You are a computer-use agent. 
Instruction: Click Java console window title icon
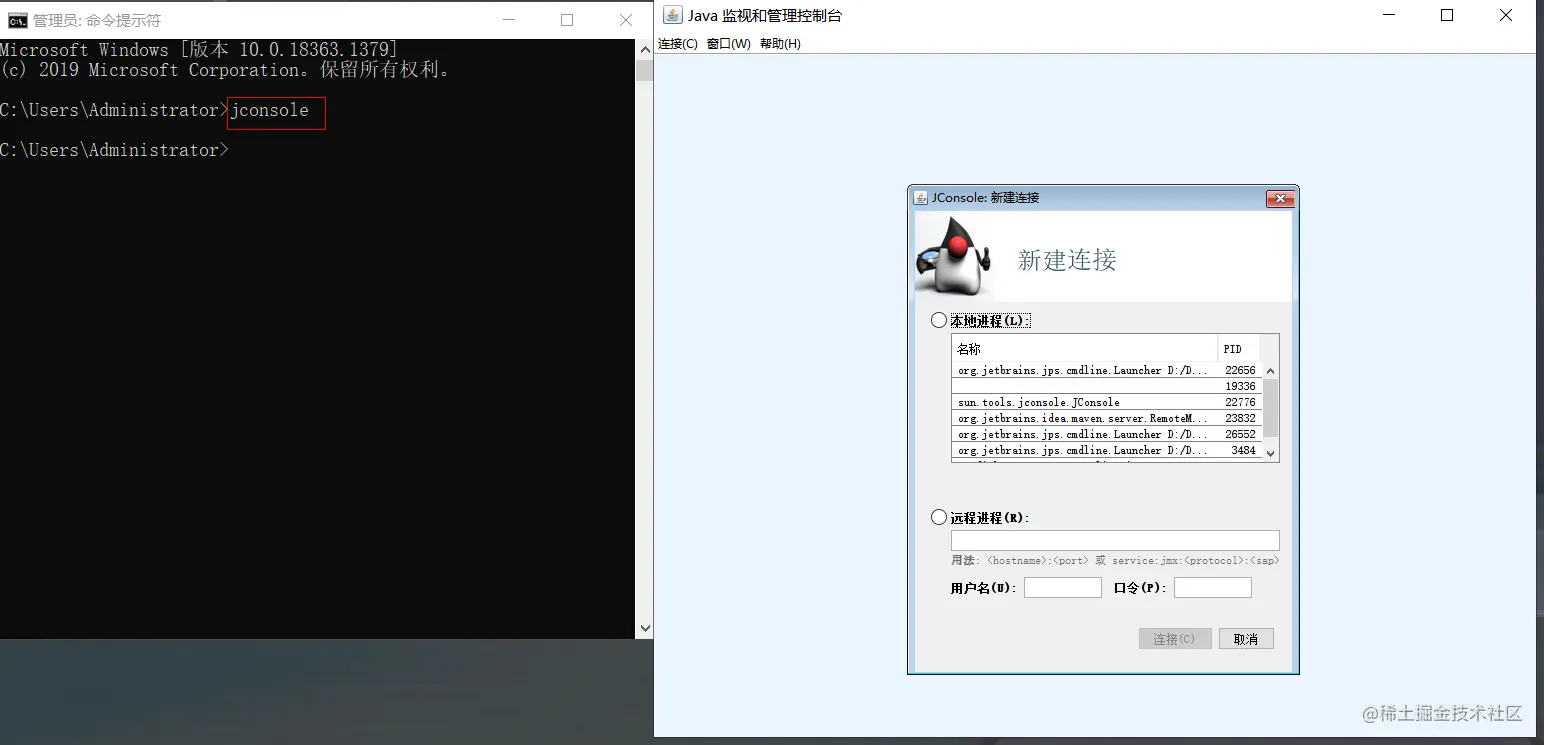point(673,15)
